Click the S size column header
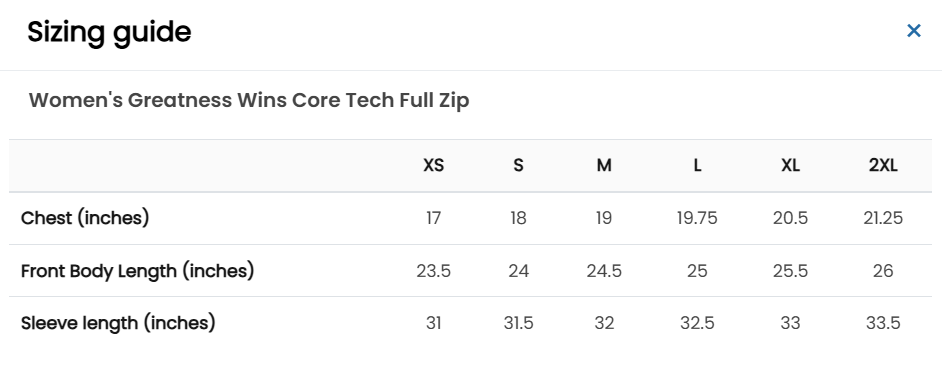 (x=518, y=165)
